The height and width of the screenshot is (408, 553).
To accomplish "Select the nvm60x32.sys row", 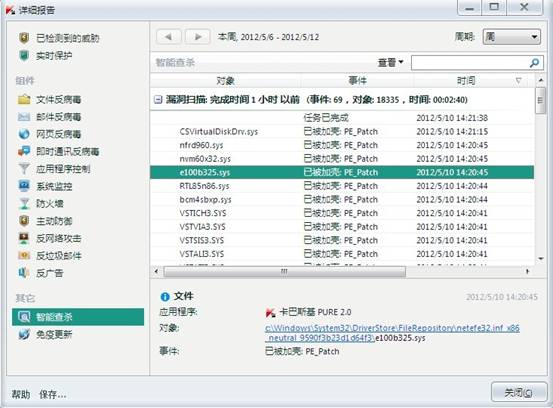I will click(342, 159).
